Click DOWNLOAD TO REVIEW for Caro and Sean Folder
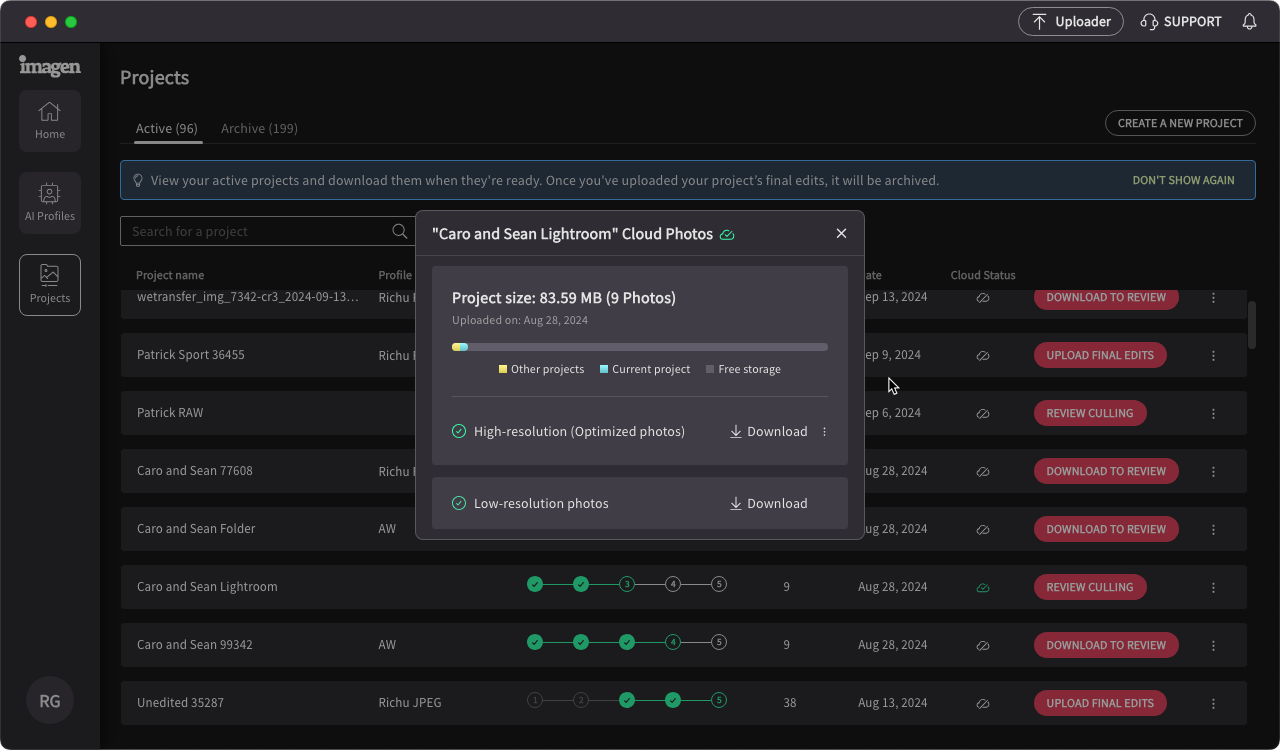Image resolution: width=1280 pixels, height=750 pixels. (1106, 529)
